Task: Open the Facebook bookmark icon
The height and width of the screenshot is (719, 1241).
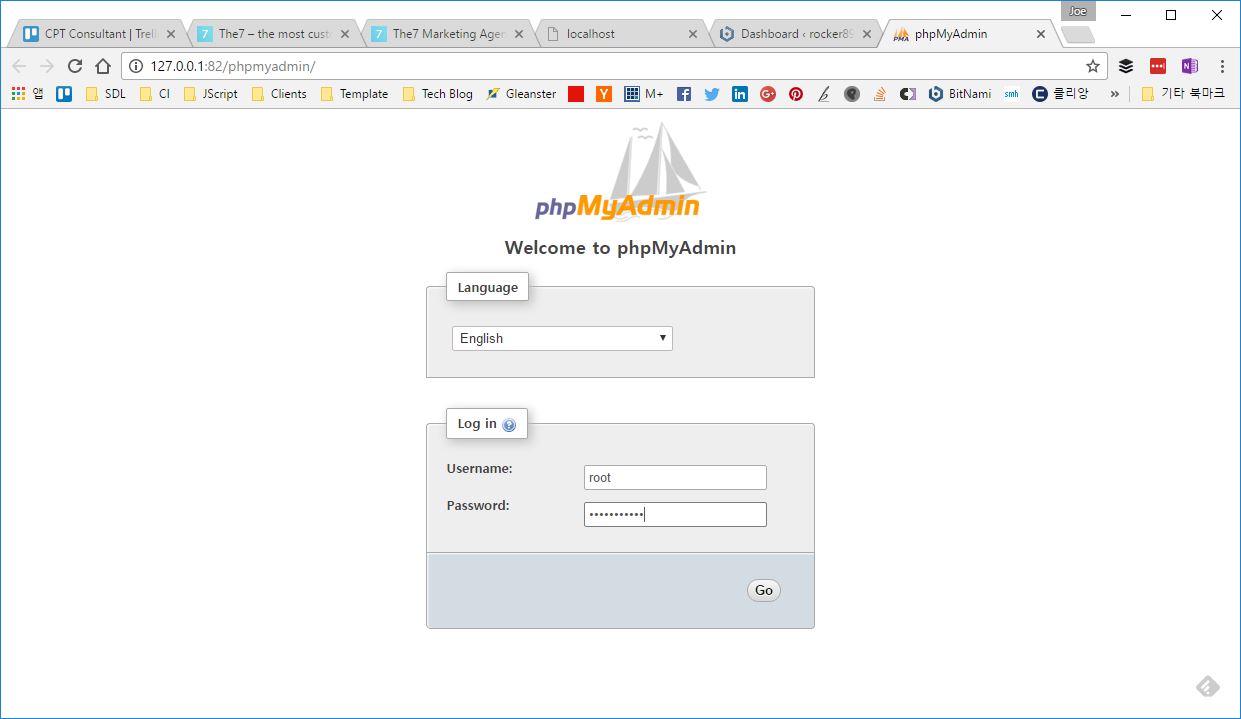Action: 684,94
